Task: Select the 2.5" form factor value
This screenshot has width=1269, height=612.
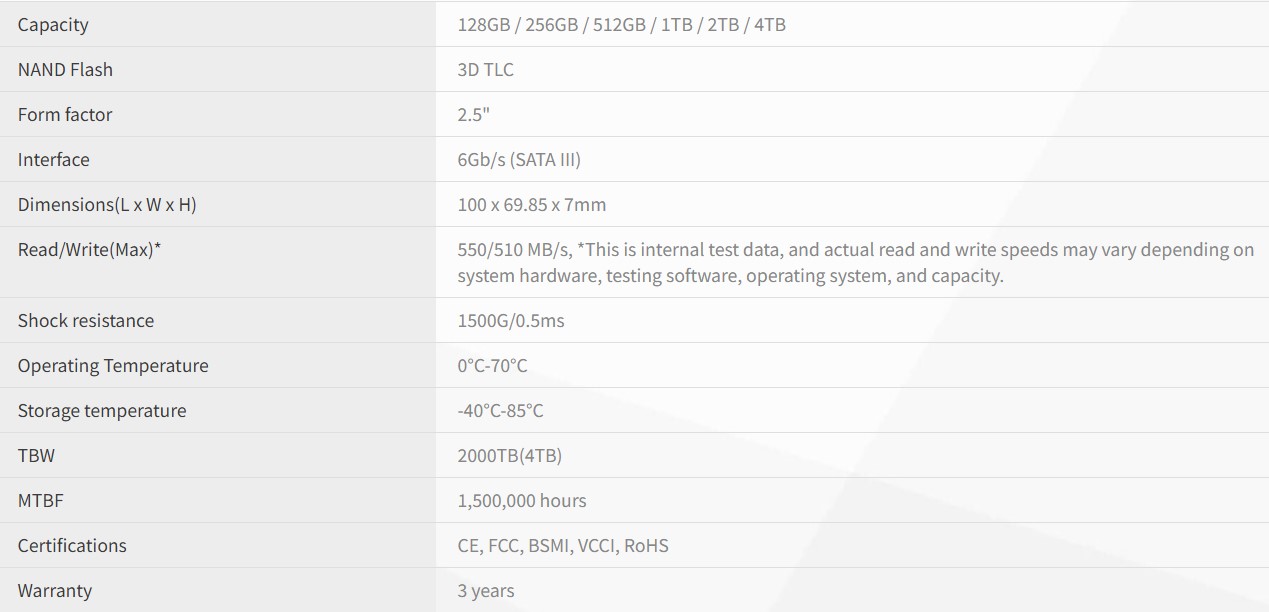Action: (473, 114)
